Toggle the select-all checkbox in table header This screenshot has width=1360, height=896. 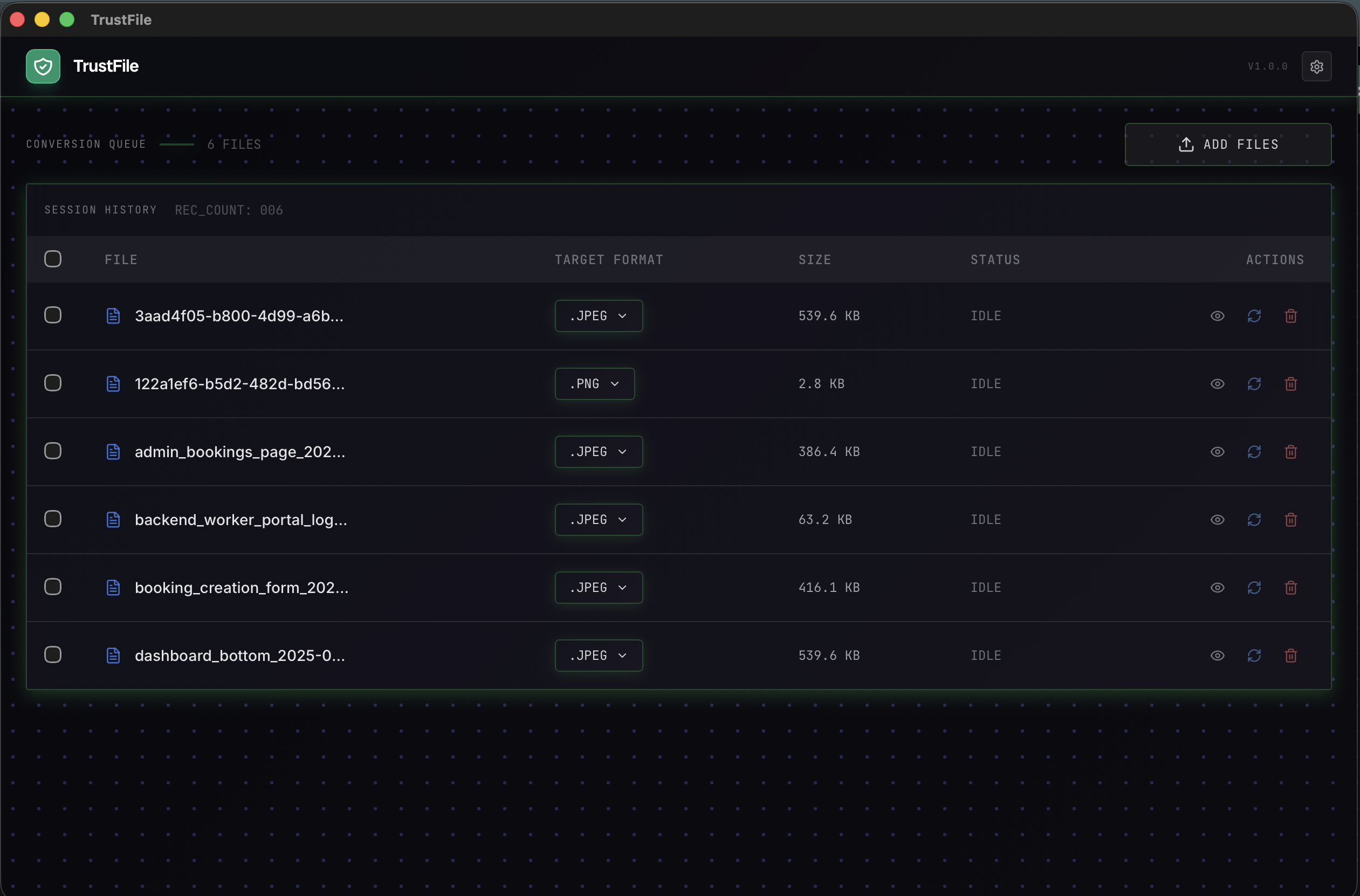pos(52,259)
